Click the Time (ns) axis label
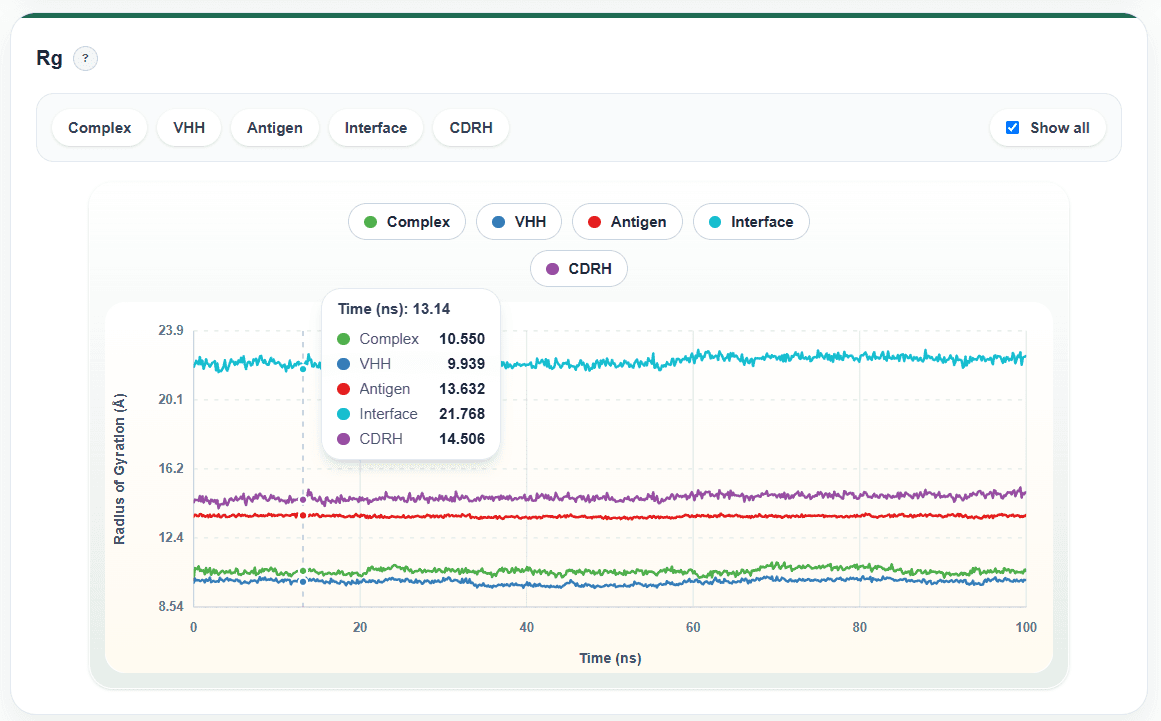 tap(610, 658)
